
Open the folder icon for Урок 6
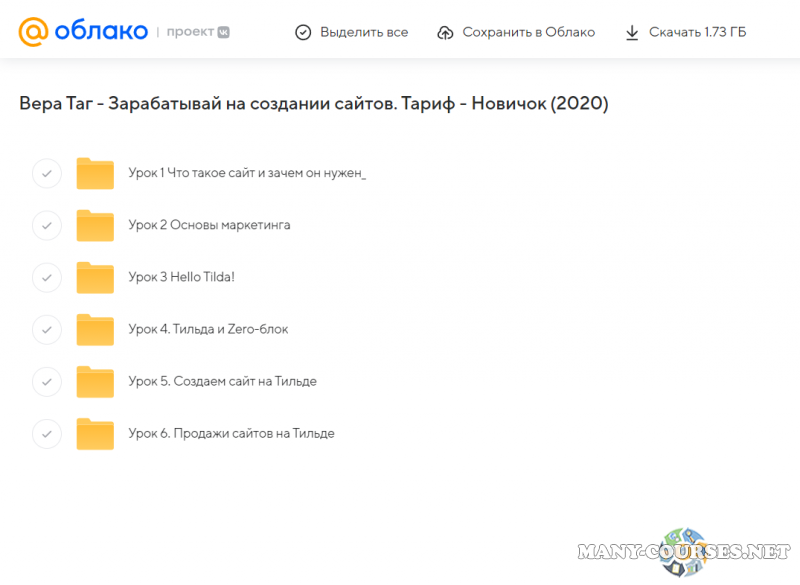click(95, 433)
